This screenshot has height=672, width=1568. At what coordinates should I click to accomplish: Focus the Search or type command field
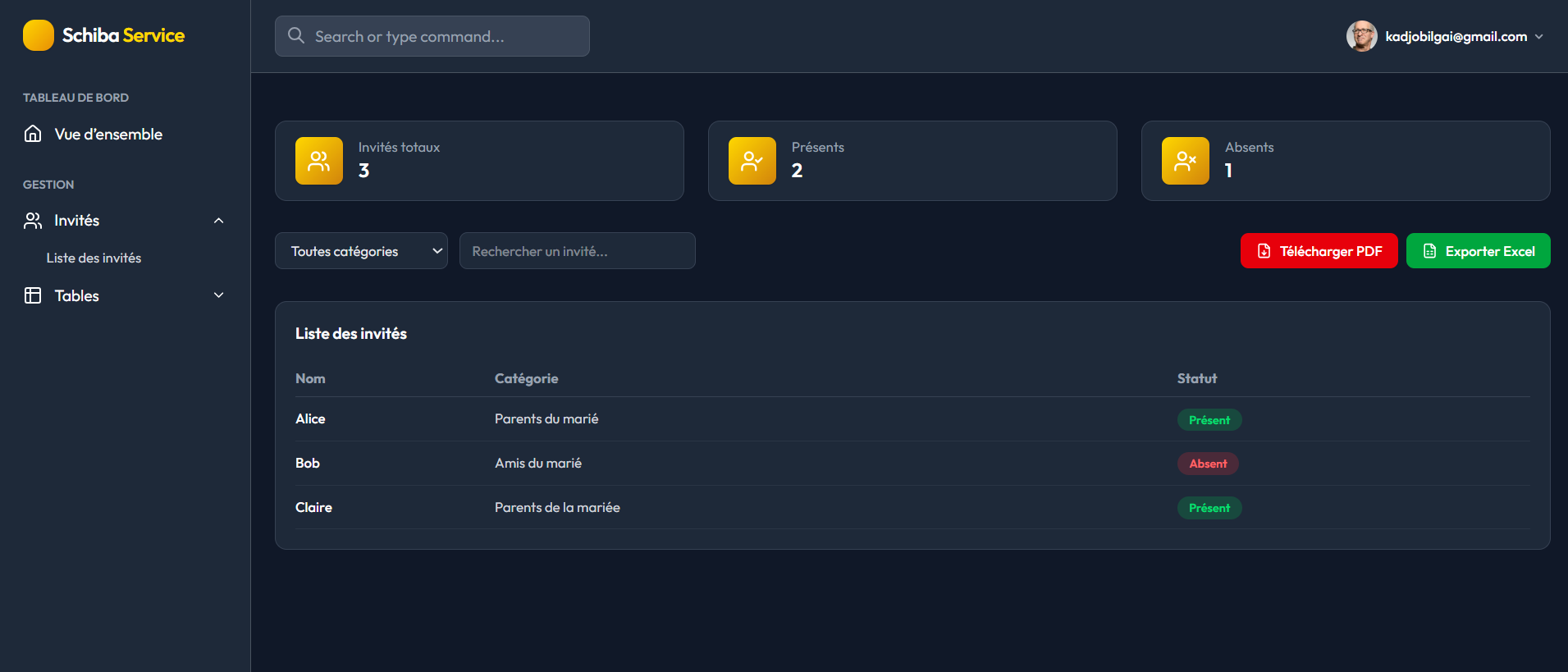(x=432, y=36)
